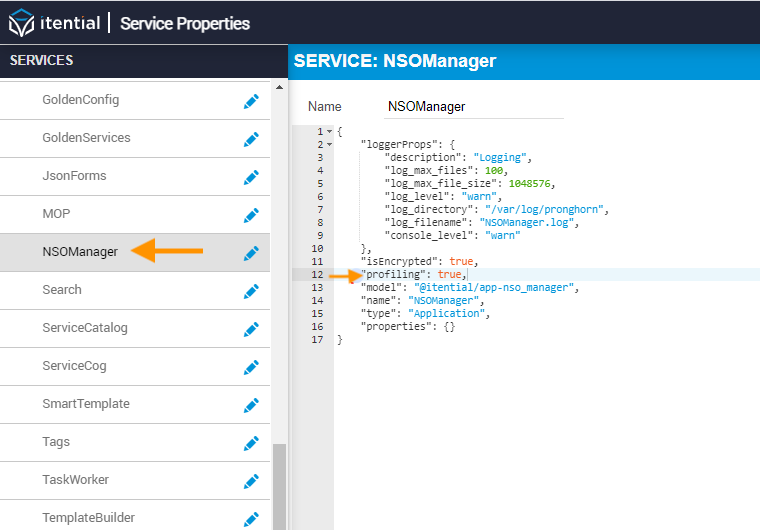The image size is (760, 530).
Task: Collapse the loggerProps fold arrow on line 2
Action: pos(330,145)
